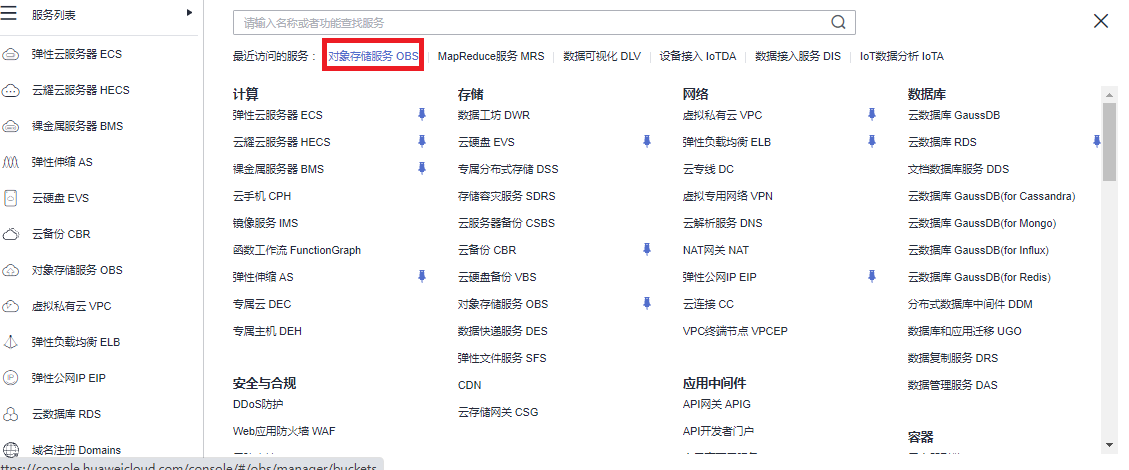Open Web应用防火墙 WAF service
This screenshot has width=1129, height=470.
click(284, 431)
